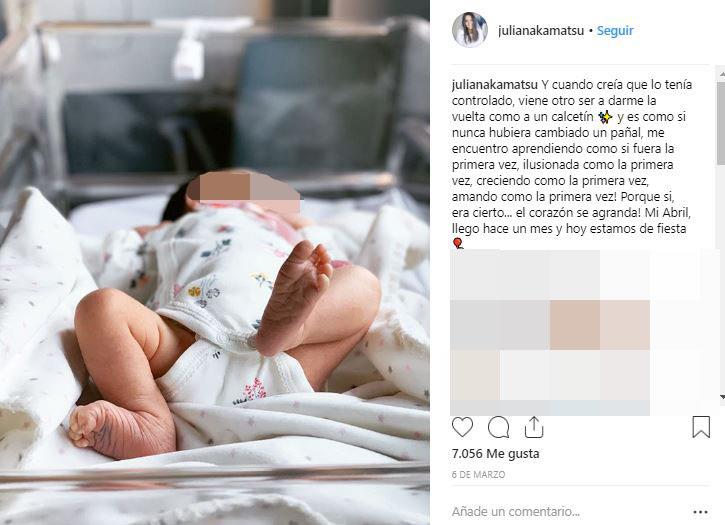725x525 pixels.
Task: Click the sparkle emoji after 'calcetín'
Action: tap(605, 117)
